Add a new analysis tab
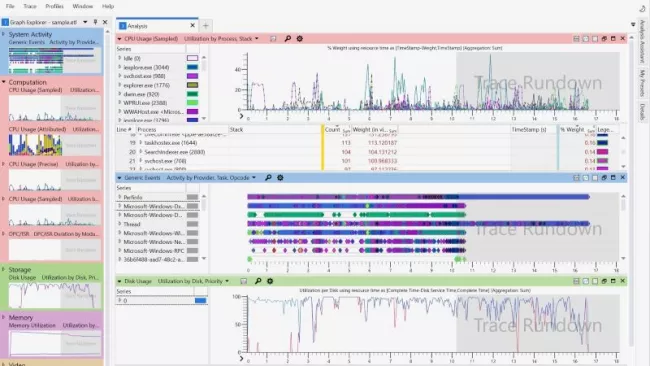Screen dimensions: 650x366 206,26
